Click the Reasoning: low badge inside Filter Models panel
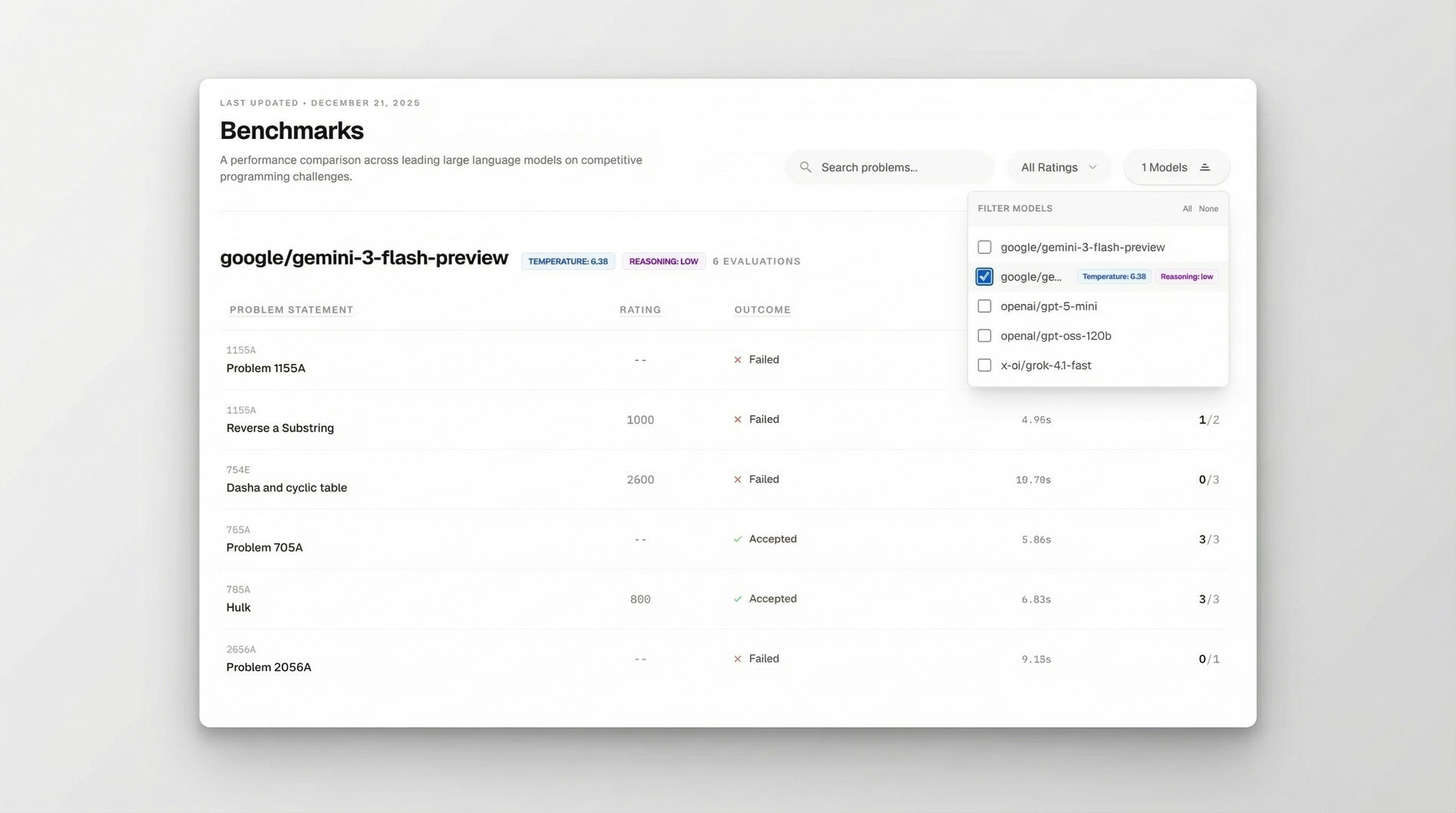 [1186, 276]
